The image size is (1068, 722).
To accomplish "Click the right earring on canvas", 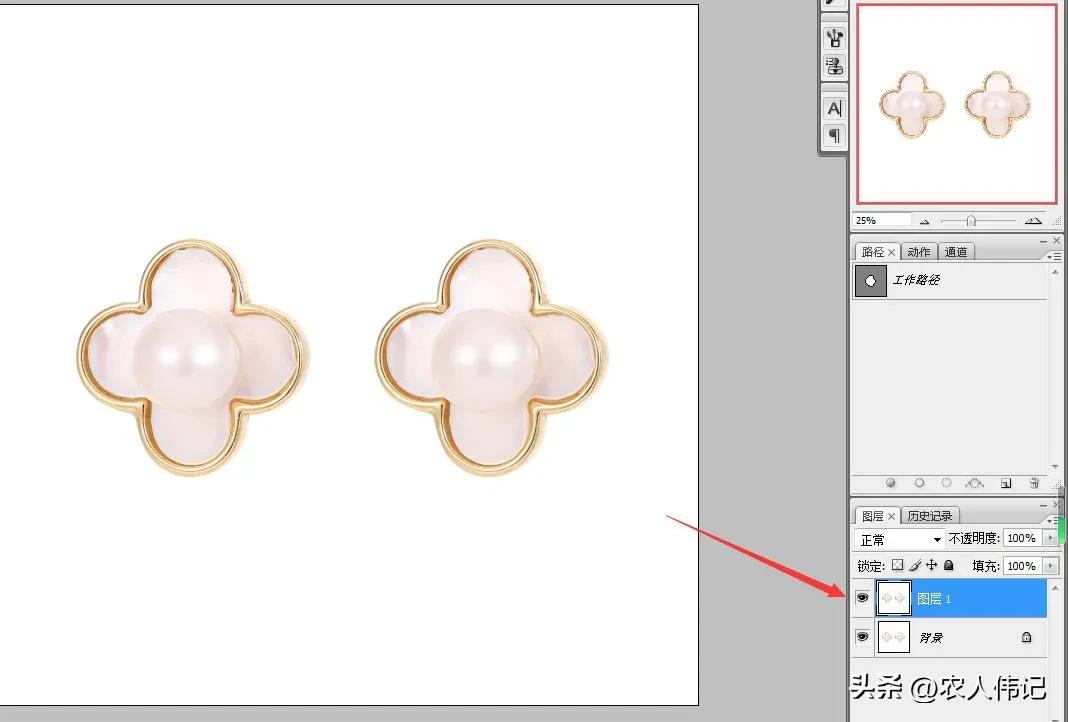I will click(x=490, y=358).
